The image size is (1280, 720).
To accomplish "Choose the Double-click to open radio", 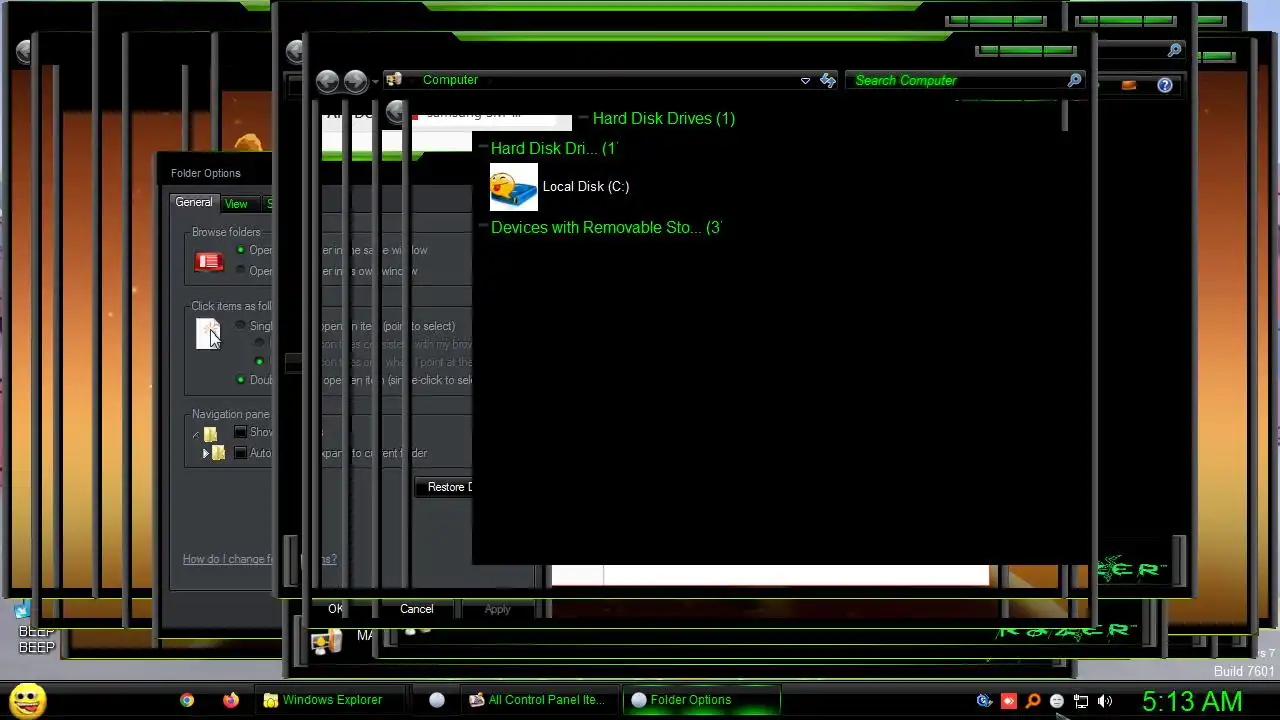I will 240,380.
